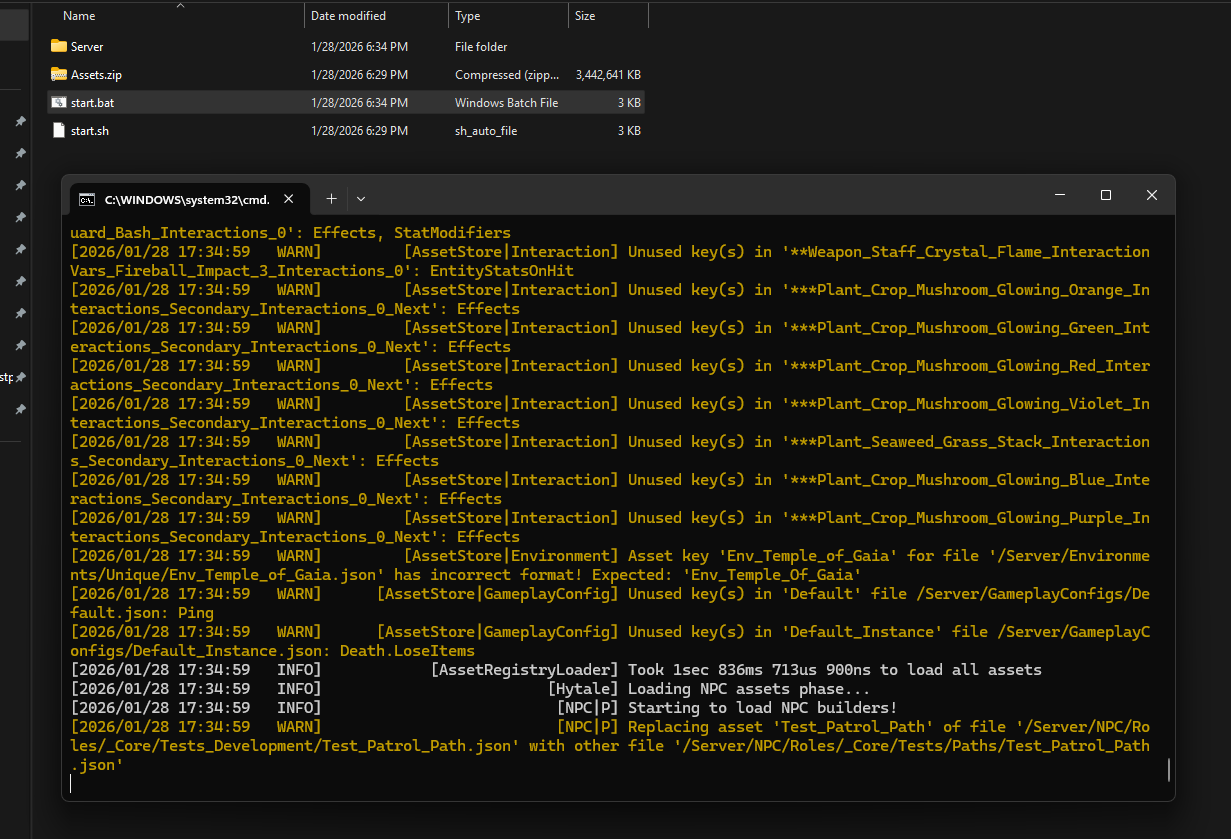Click the cmd icon on the terminal tab
Screen dimensions: 1231x839
coord(87,199)
